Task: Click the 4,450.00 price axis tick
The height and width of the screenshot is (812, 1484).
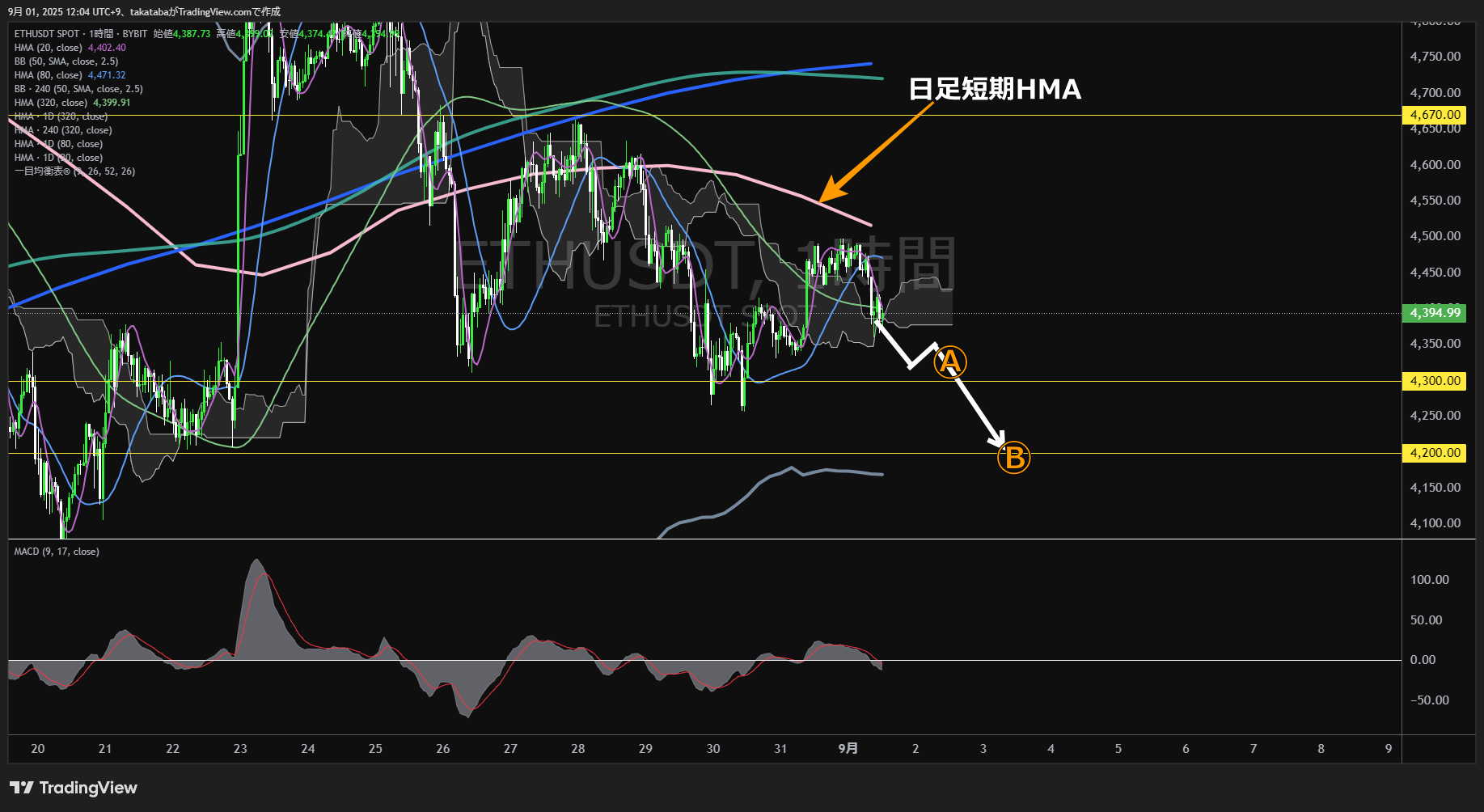Action: [1435, 273]
